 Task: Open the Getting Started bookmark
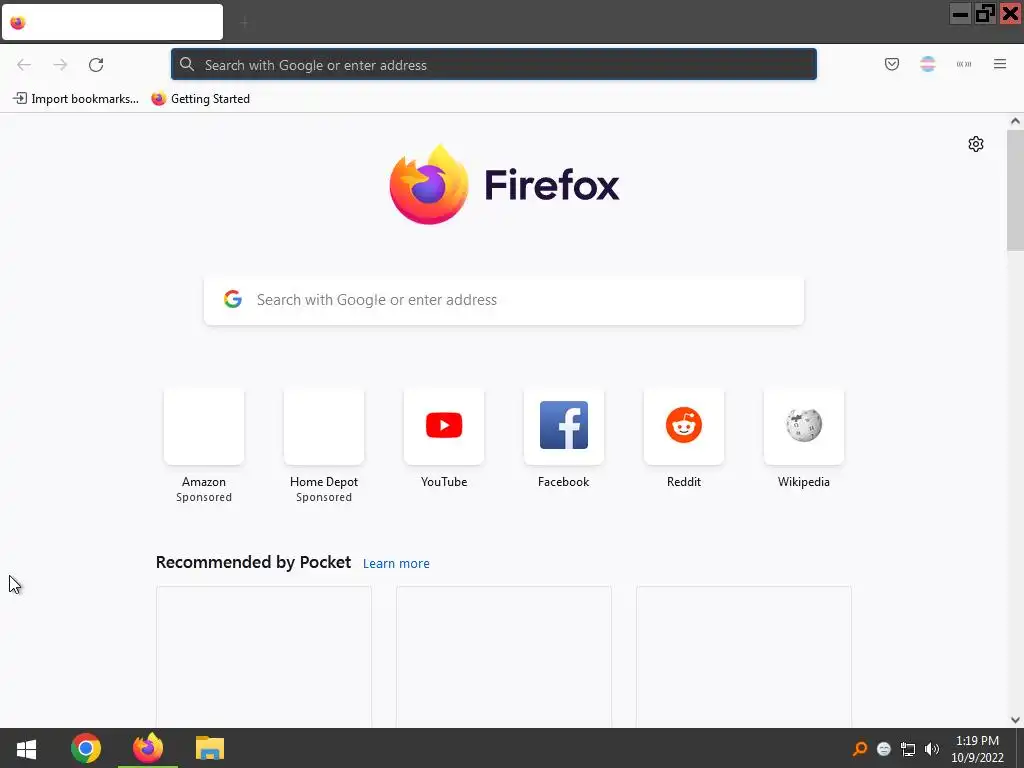click(200, 99)
